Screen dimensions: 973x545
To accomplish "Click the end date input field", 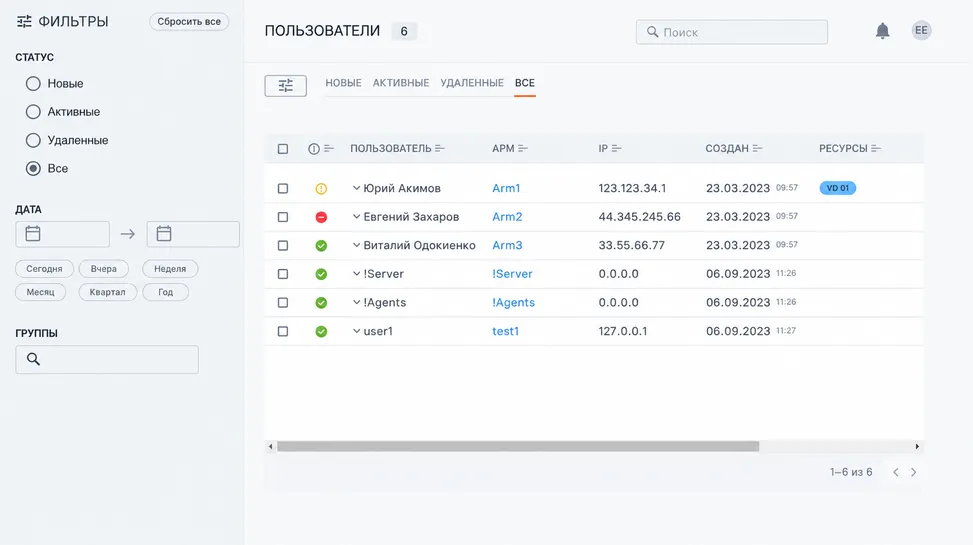I will (193, 234).
